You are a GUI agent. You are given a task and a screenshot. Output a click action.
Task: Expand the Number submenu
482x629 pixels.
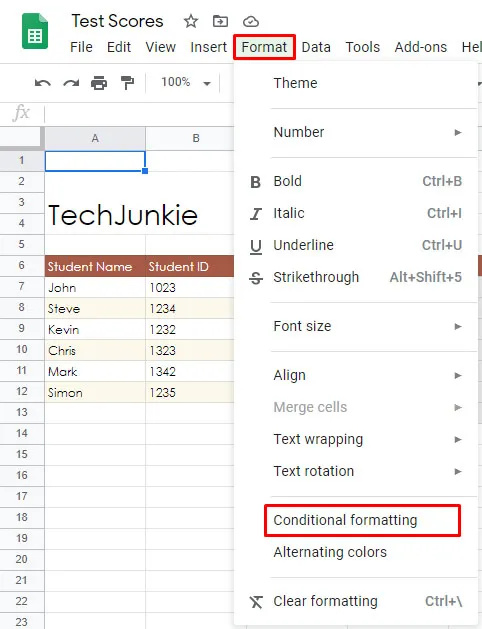[355, 132]
